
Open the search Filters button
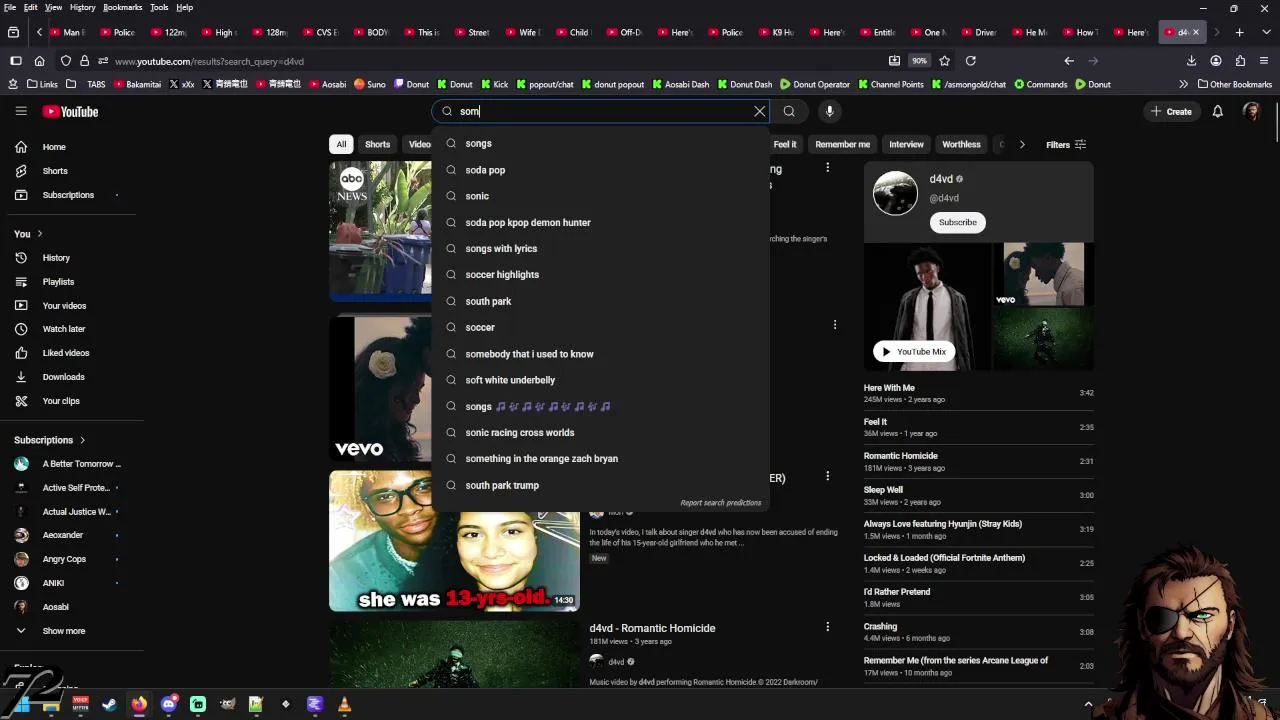(1066, 145)
